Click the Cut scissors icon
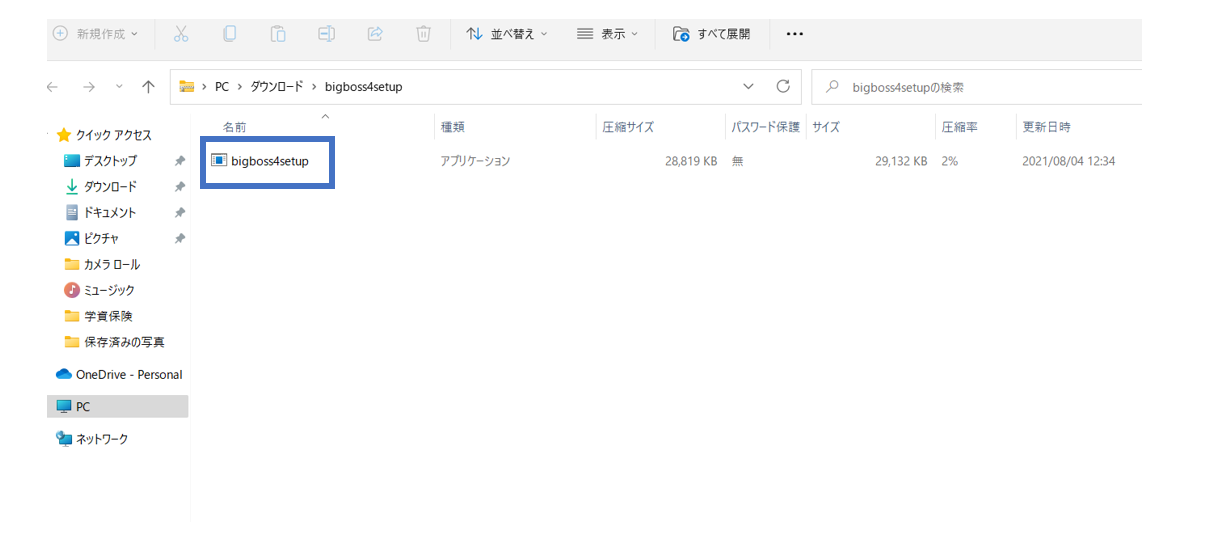 pyautogui.click(x=181, y=34)
